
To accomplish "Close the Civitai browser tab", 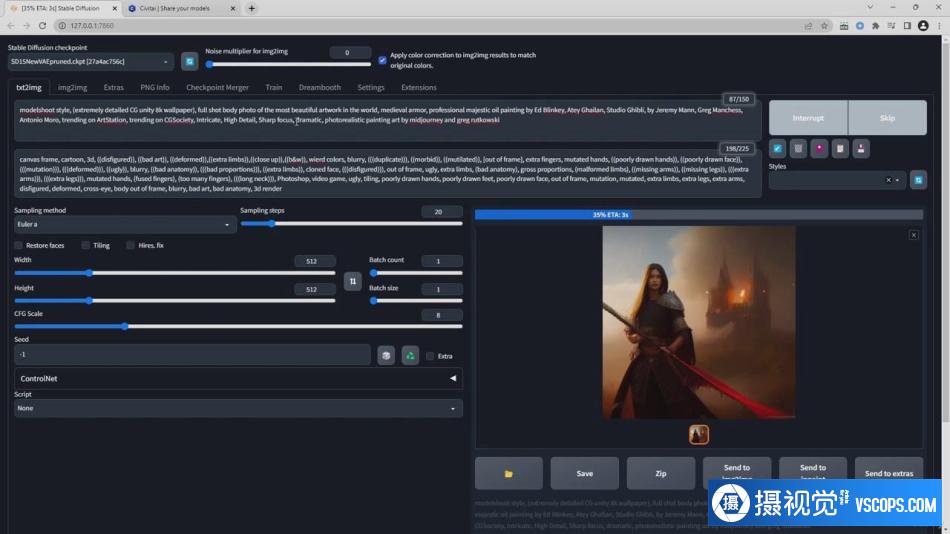I will click(233, 8).
